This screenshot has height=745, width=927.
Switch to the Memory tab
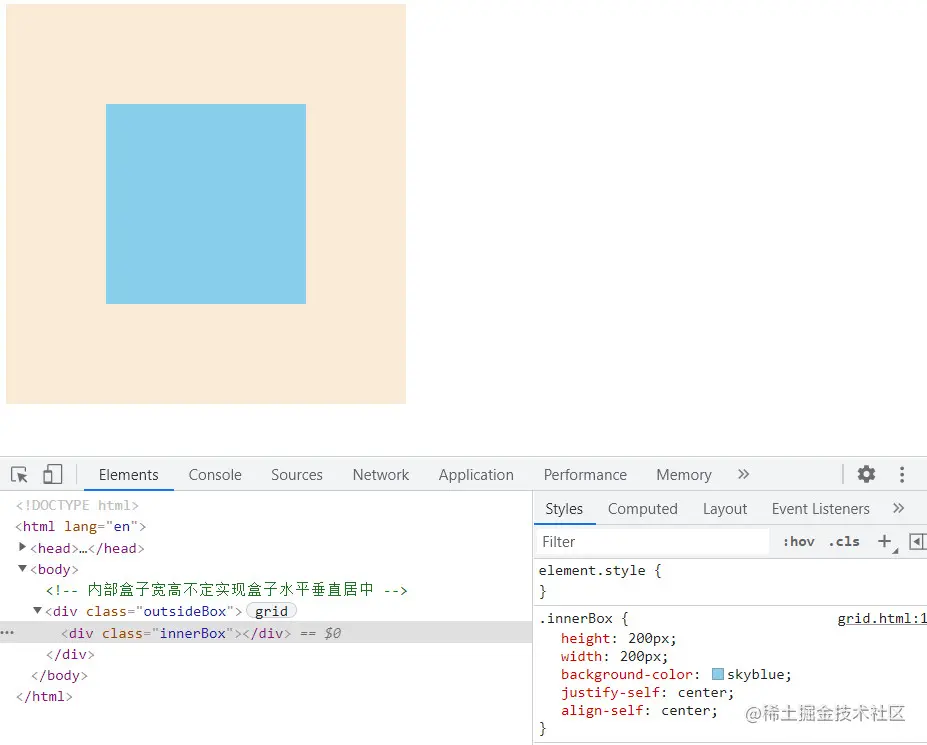pos(684,475)
